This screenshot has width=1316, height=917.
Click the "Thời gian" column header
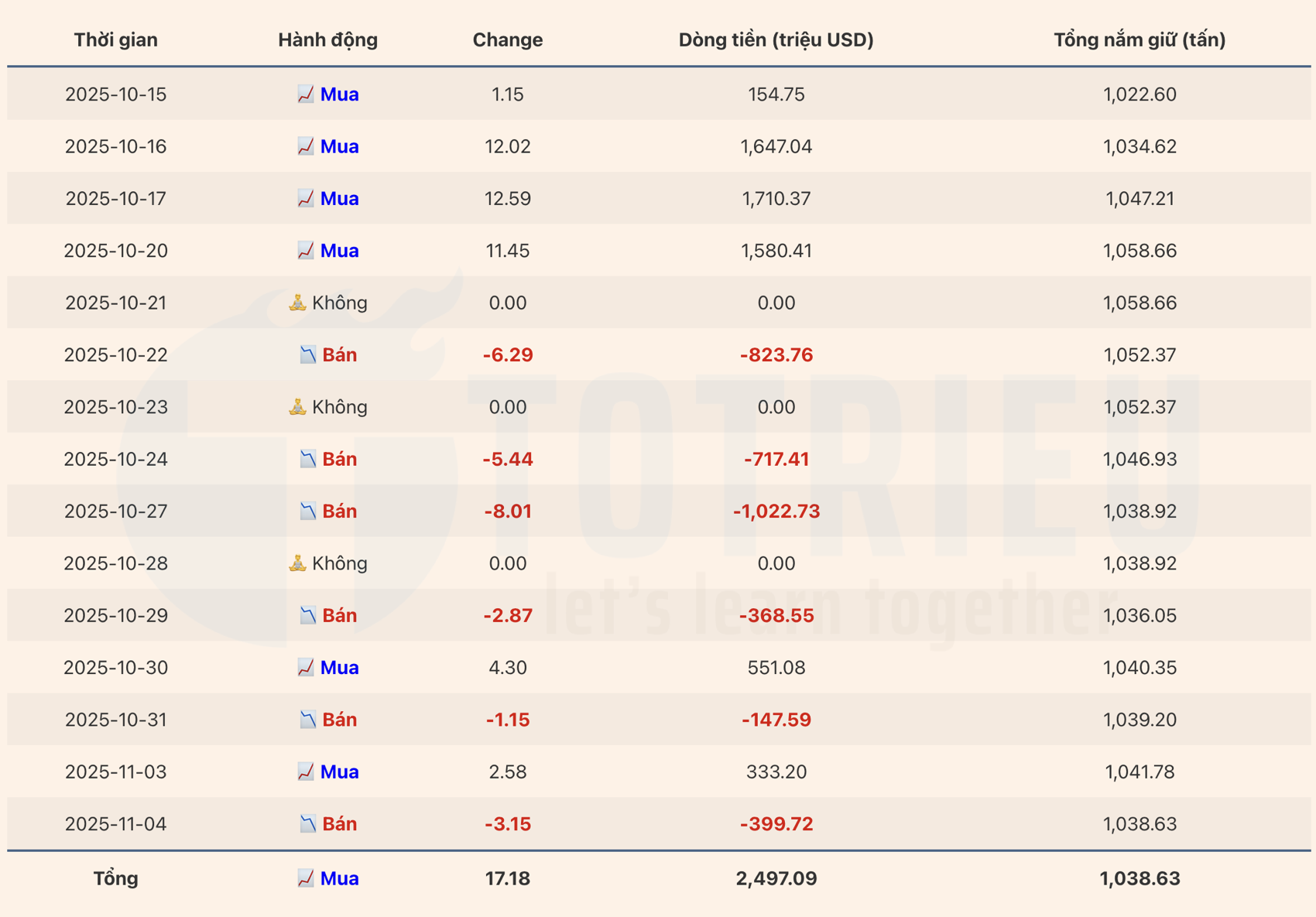116,39
